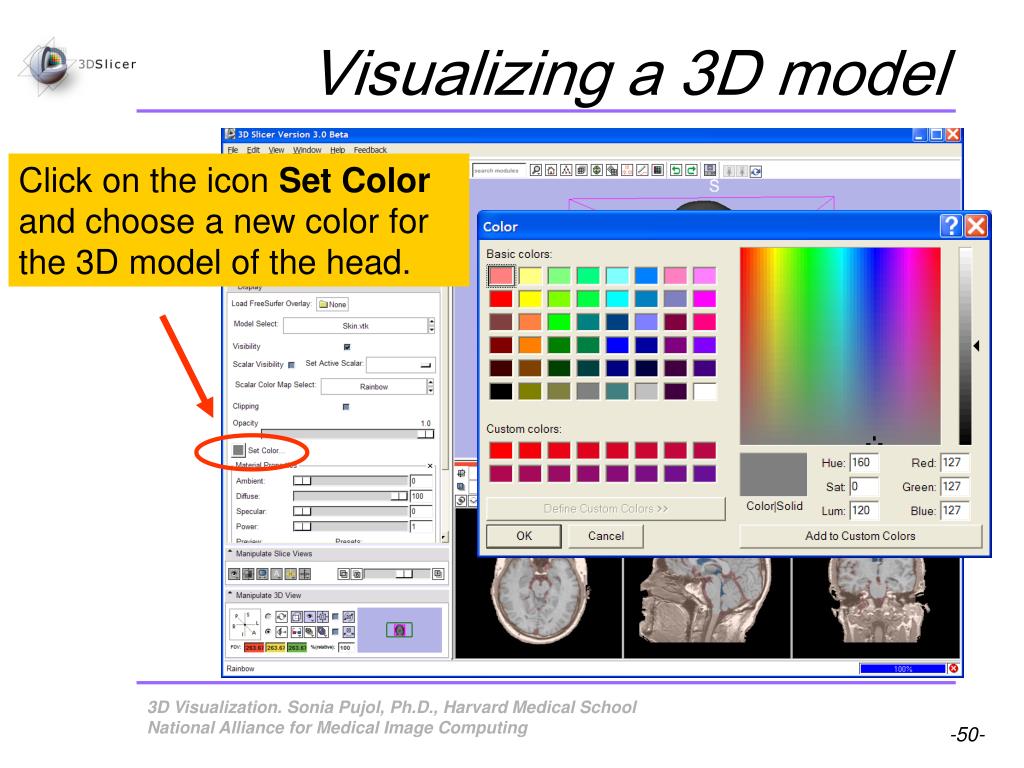Pick the pure red swatch in Basic colors' second row
The width and height of the screenshot is (1024, 768).
pyautogui.click(x=501, y=299)
